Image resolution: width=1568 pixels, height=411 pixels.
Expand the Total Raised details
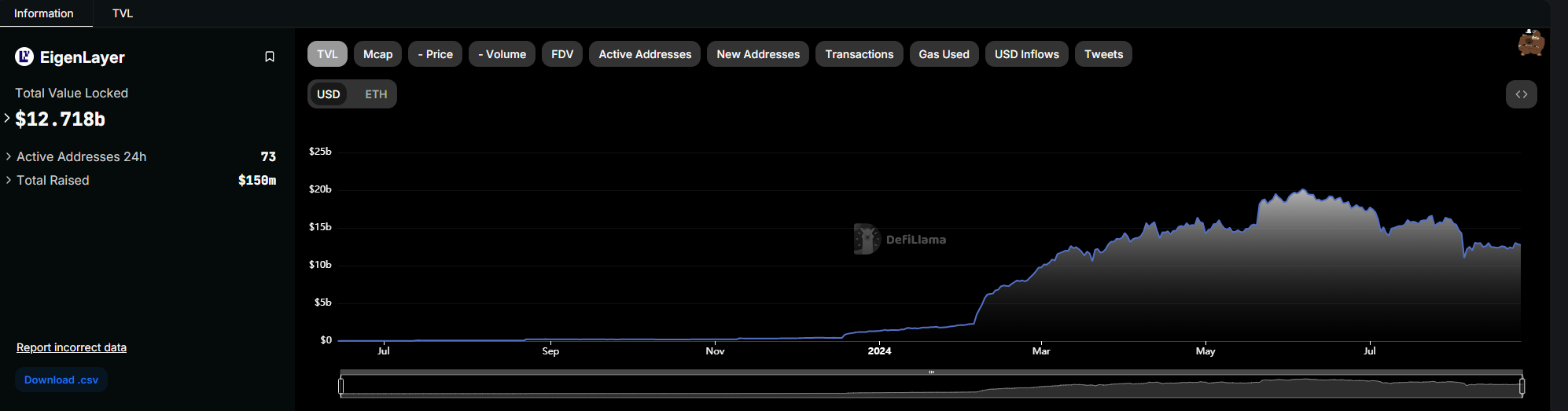(x=9, y=180)
